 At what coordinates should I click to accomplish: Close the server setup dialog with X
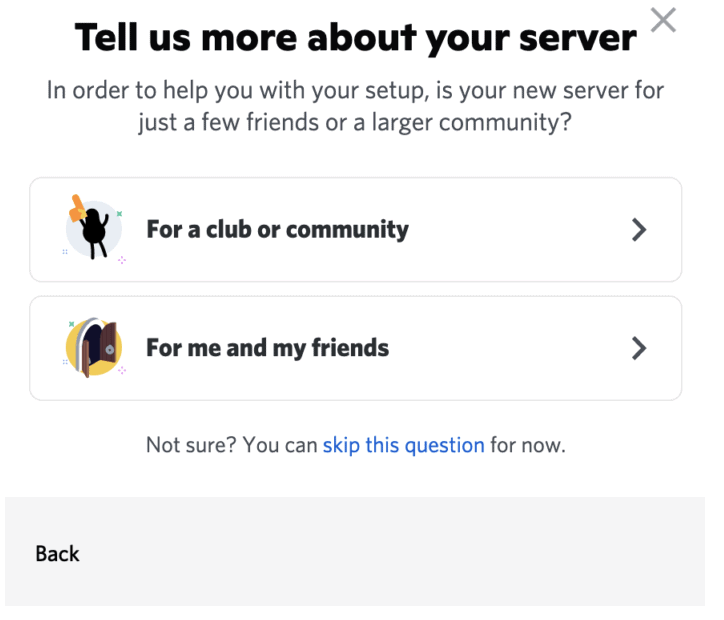(x=662, y=19)
